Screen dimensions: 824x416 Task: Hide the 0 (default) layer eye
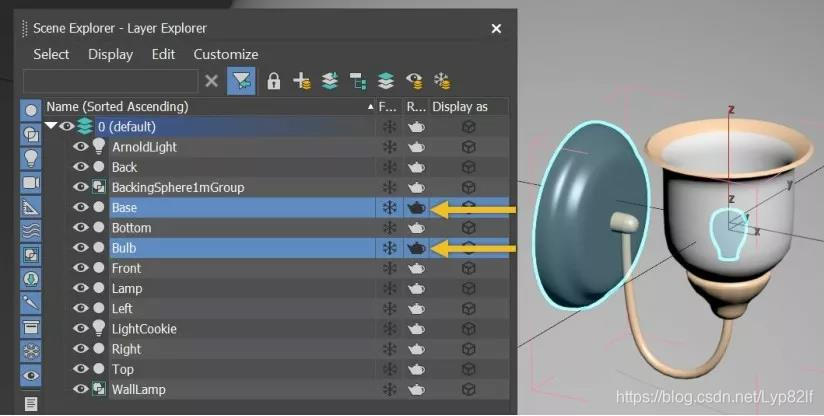click(66, 126)
